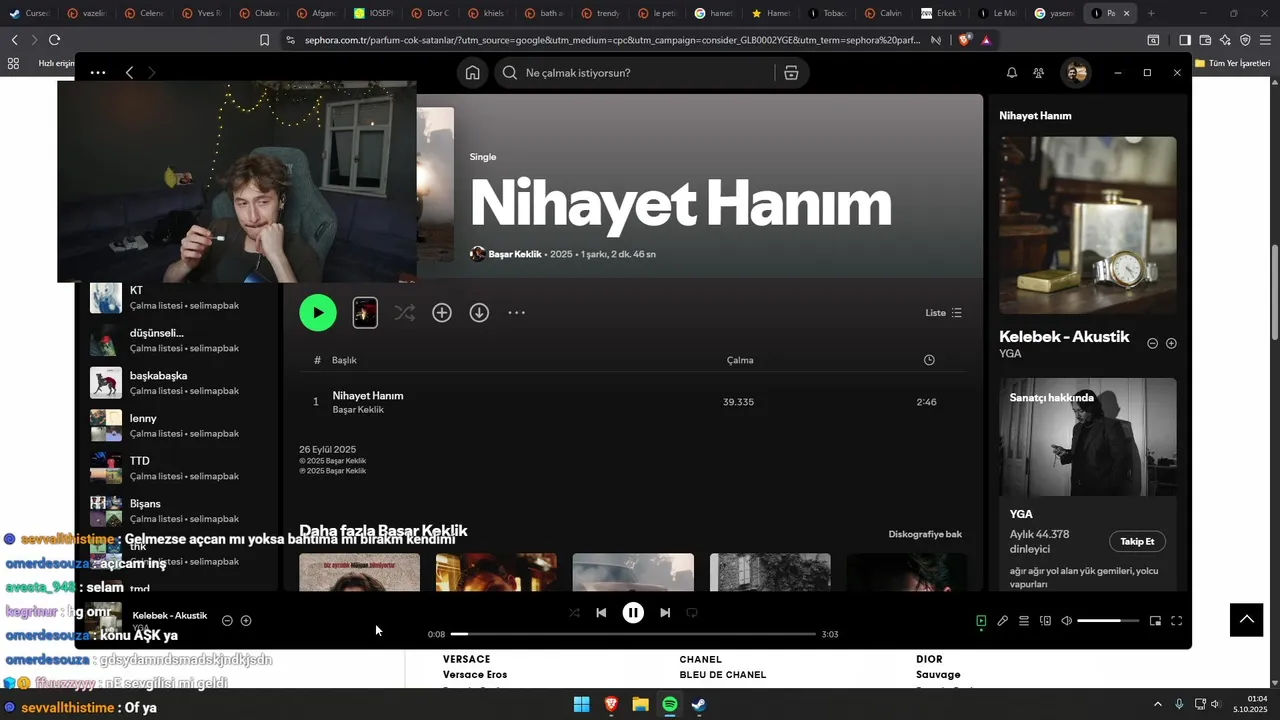
Task: Open the başkabaşka playlist
Action: tap(177, 383)
